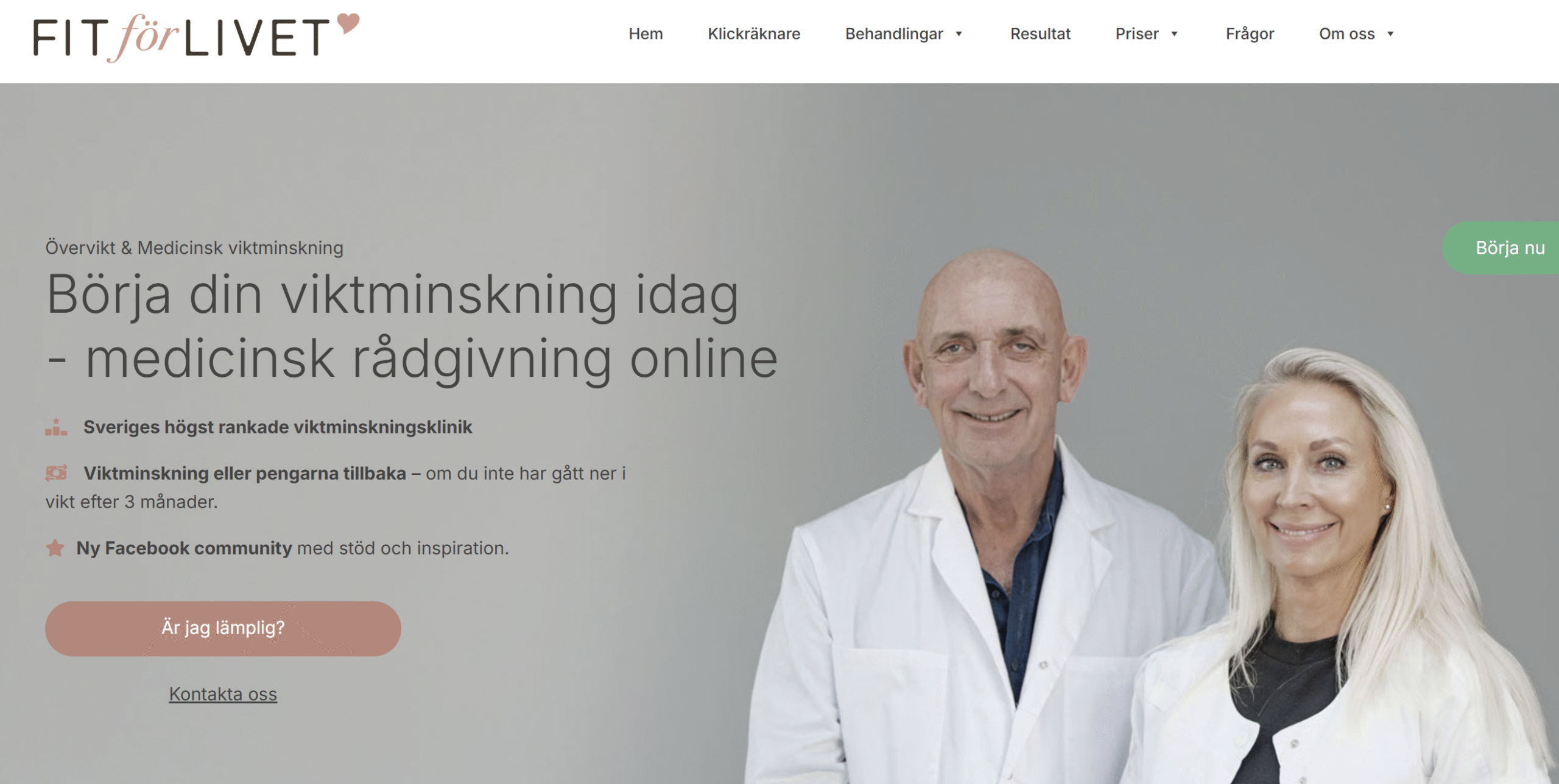The height and width of the screenshot is (784, 1559).
Task: Expand the Priser dropdown arrow
Action: click(x=1174, y=34)
